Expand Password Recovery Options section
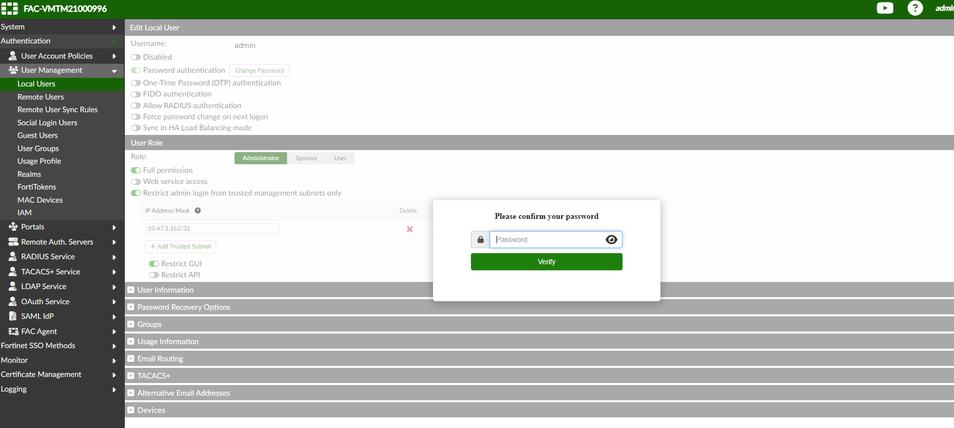954x428 pixels. pyautogui.click(x=130, y=307)
